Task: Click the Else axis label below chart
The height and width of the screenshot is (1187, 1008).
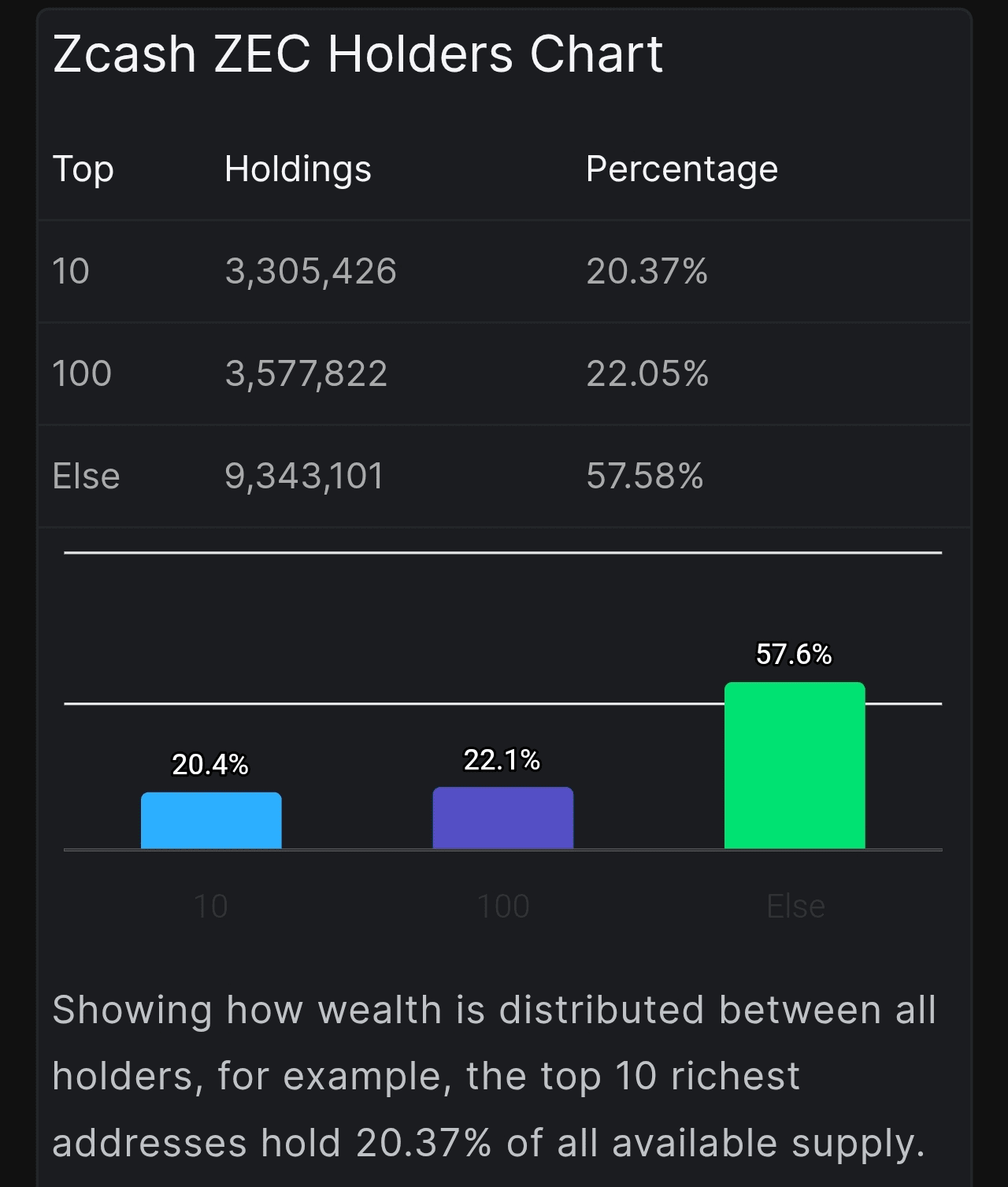Action: point(795,907)
